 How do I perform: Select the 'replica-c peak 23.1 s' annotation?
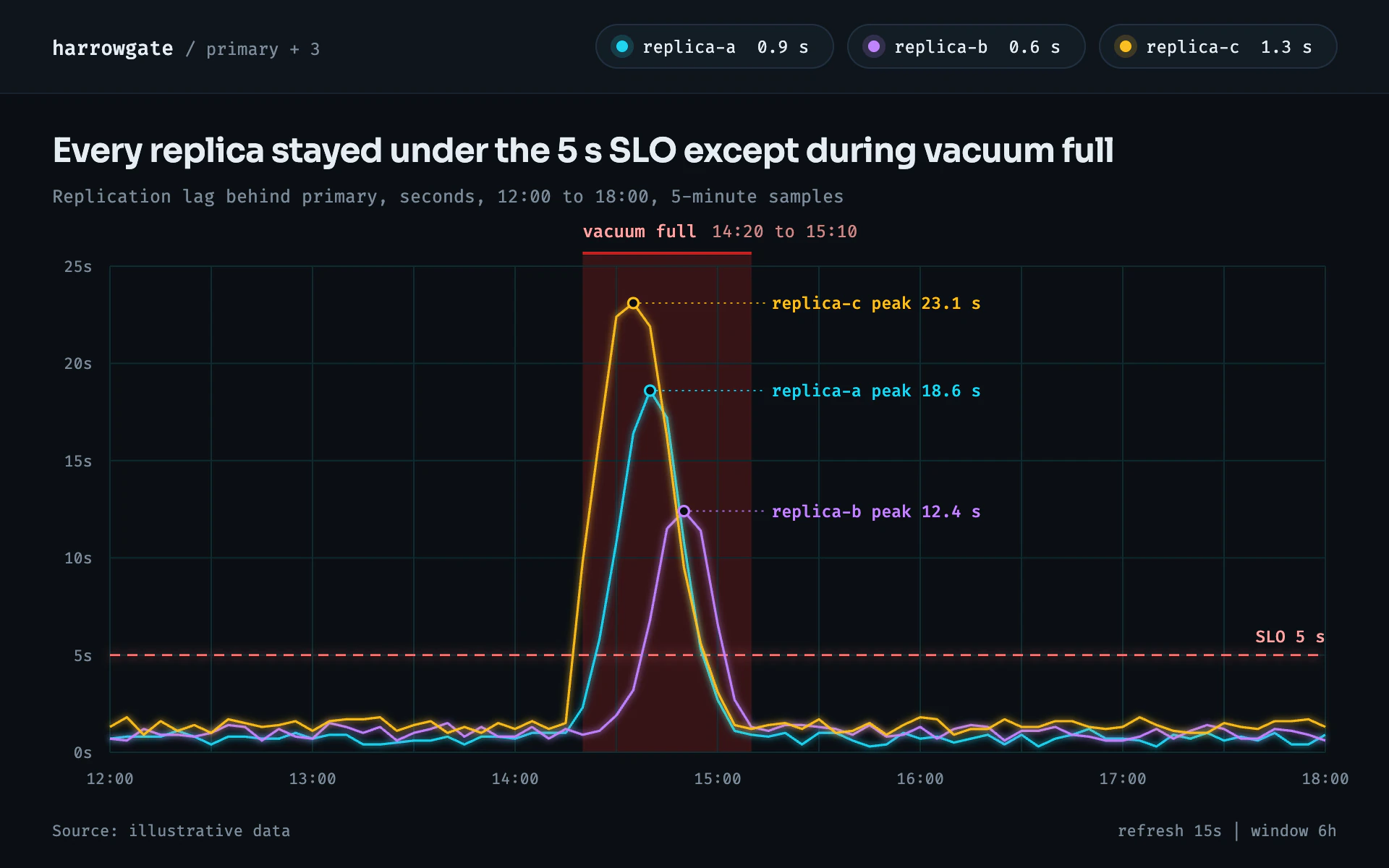click(876, 304)
